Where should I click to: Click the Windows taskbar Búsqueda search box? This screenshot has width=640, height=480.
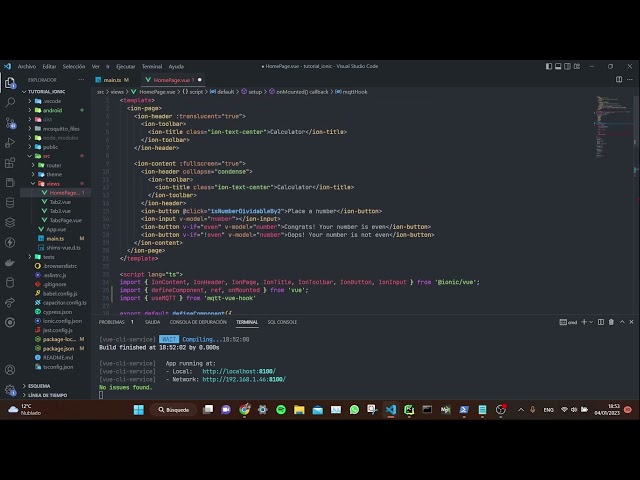(x=173, y=409)
